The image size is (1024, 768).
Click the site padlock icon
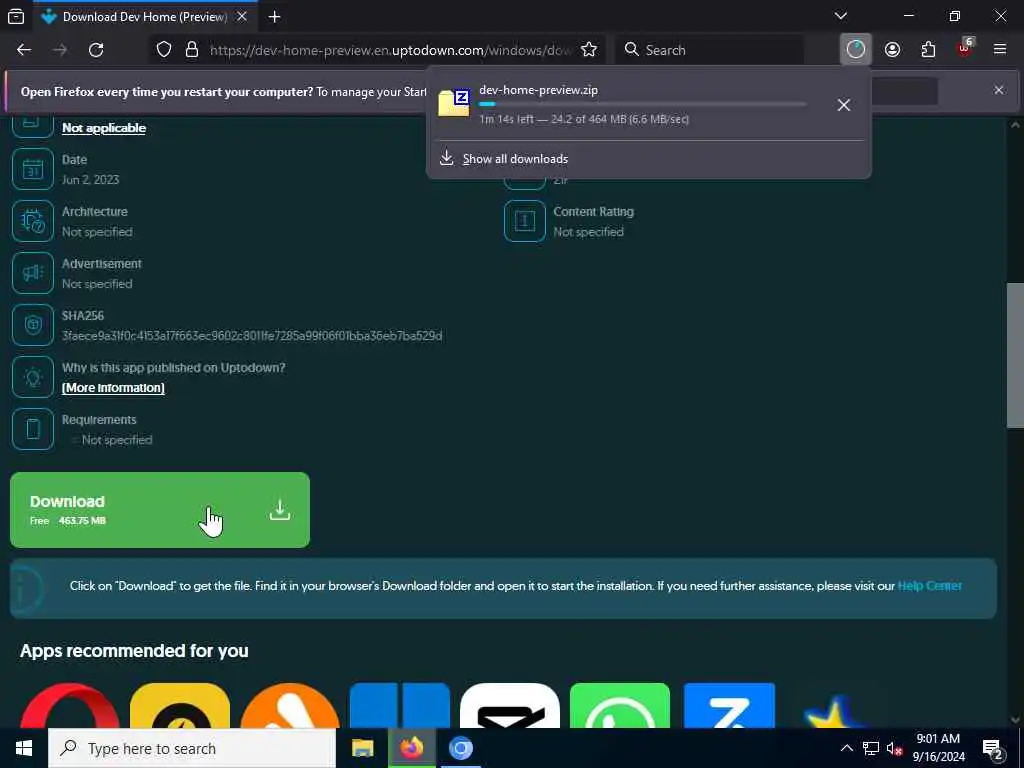[192, 50]
